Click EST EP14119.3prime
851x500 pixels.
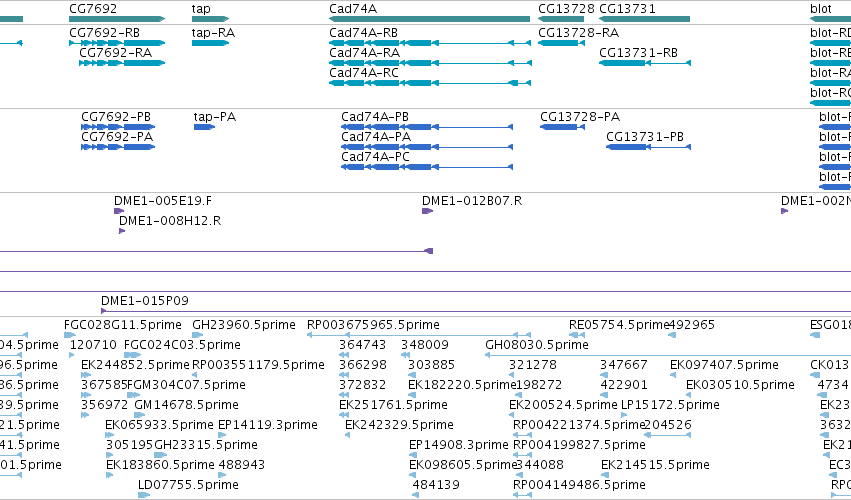(x=268, y=425)
